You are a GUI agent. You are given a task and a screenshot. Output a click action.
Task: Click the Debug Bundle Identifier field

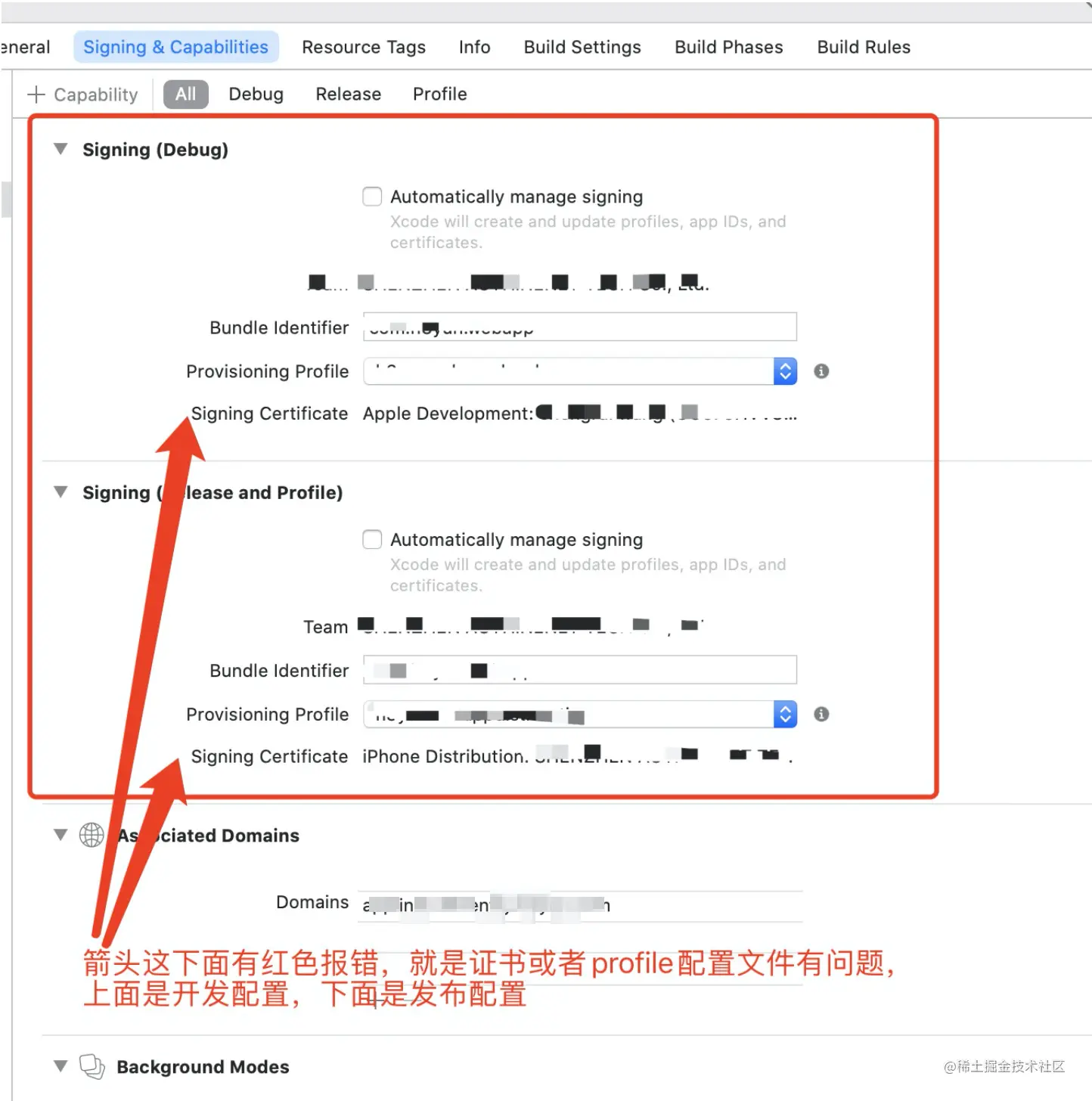579,327
